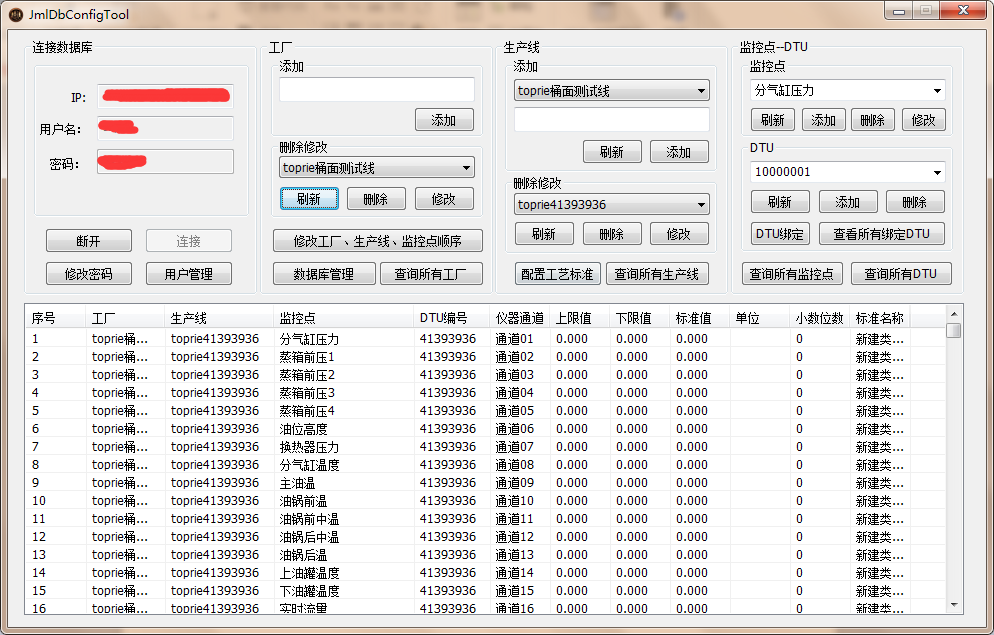Click the empty factory 添加 input field
Image resolution: width=994 pixels, height=635 pixels.
(377, 89)
